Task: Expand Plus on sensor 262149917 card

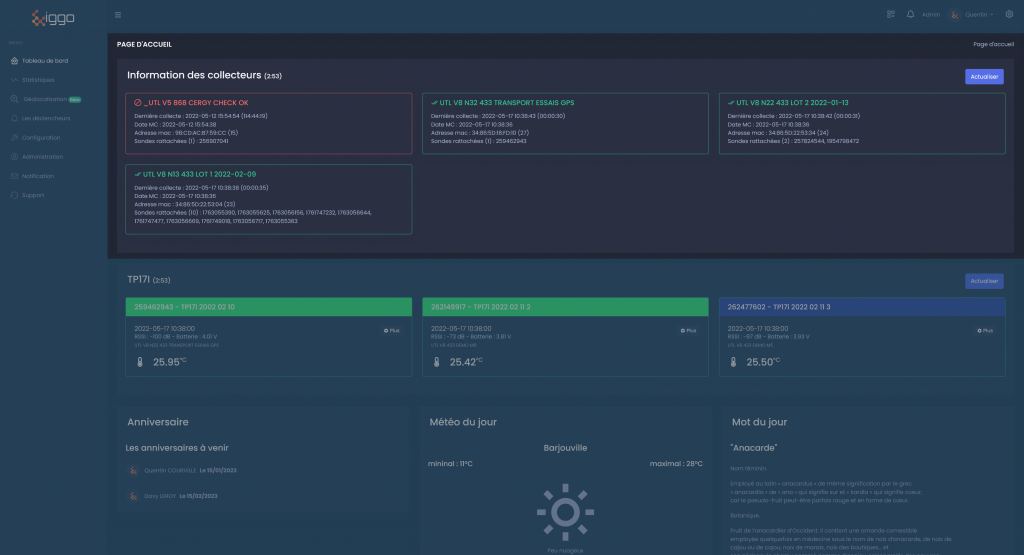Action: (688, 330)
